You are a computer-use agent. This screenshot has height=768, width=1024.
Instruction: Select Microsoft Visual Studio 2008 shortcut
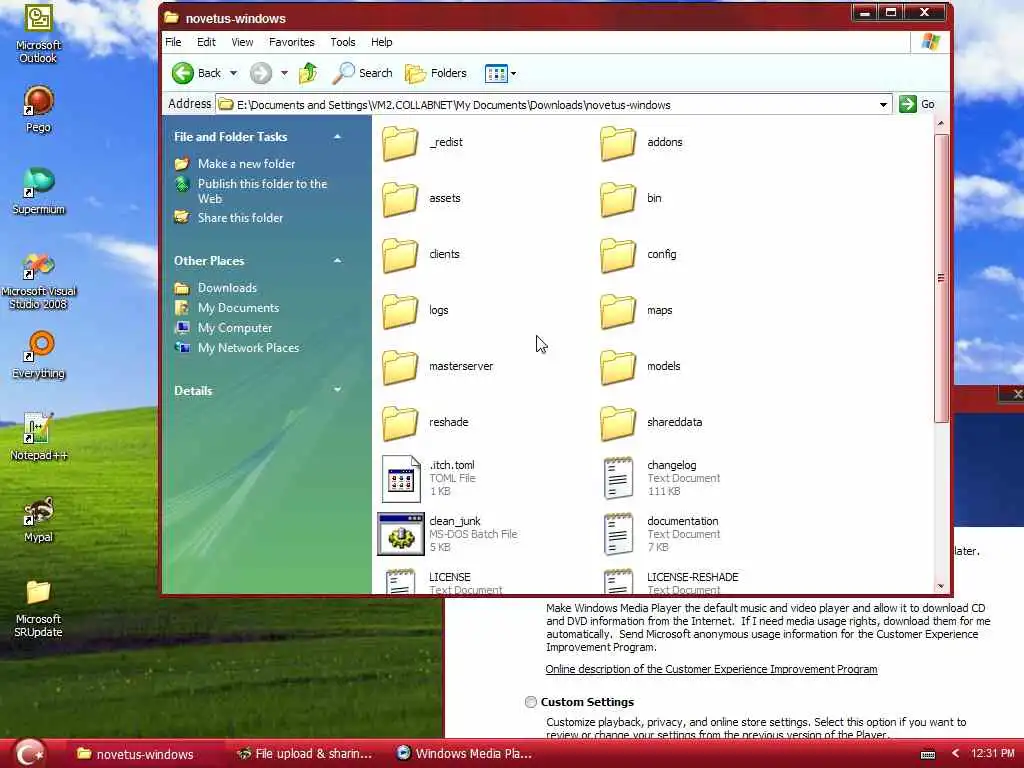point(39,281)
